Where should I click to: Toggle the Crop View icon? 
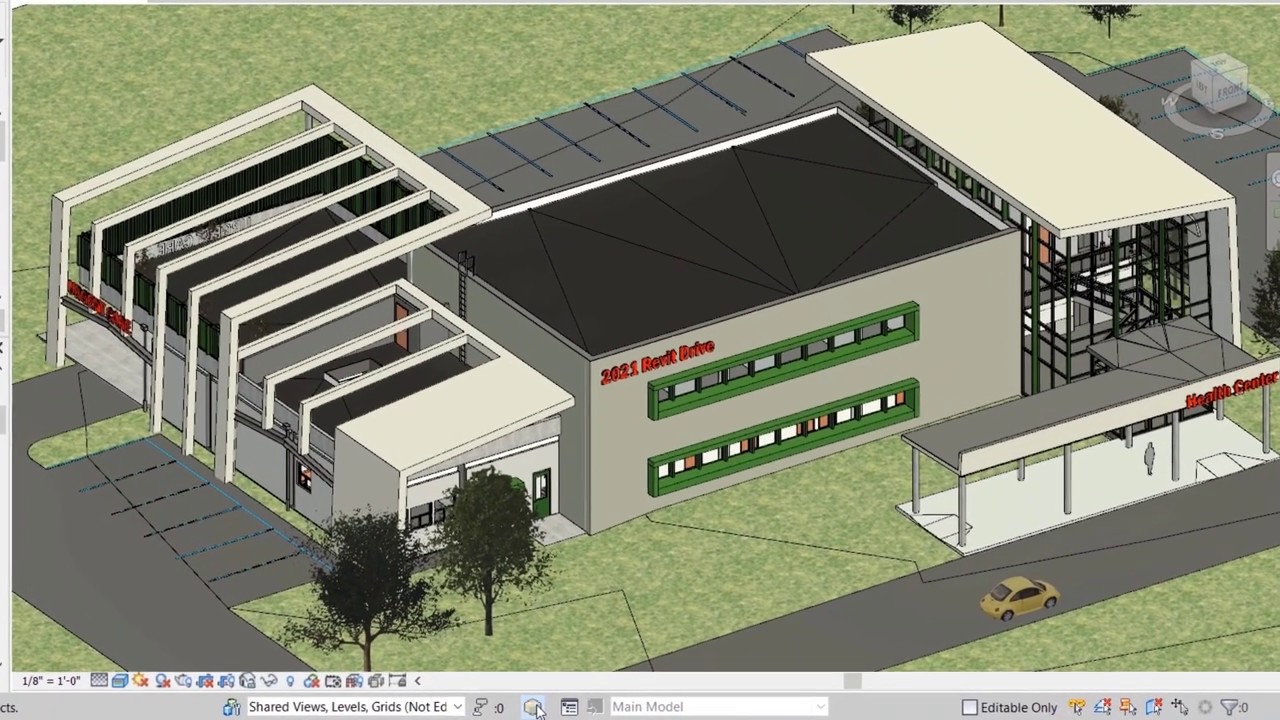(x=205, y=681)
